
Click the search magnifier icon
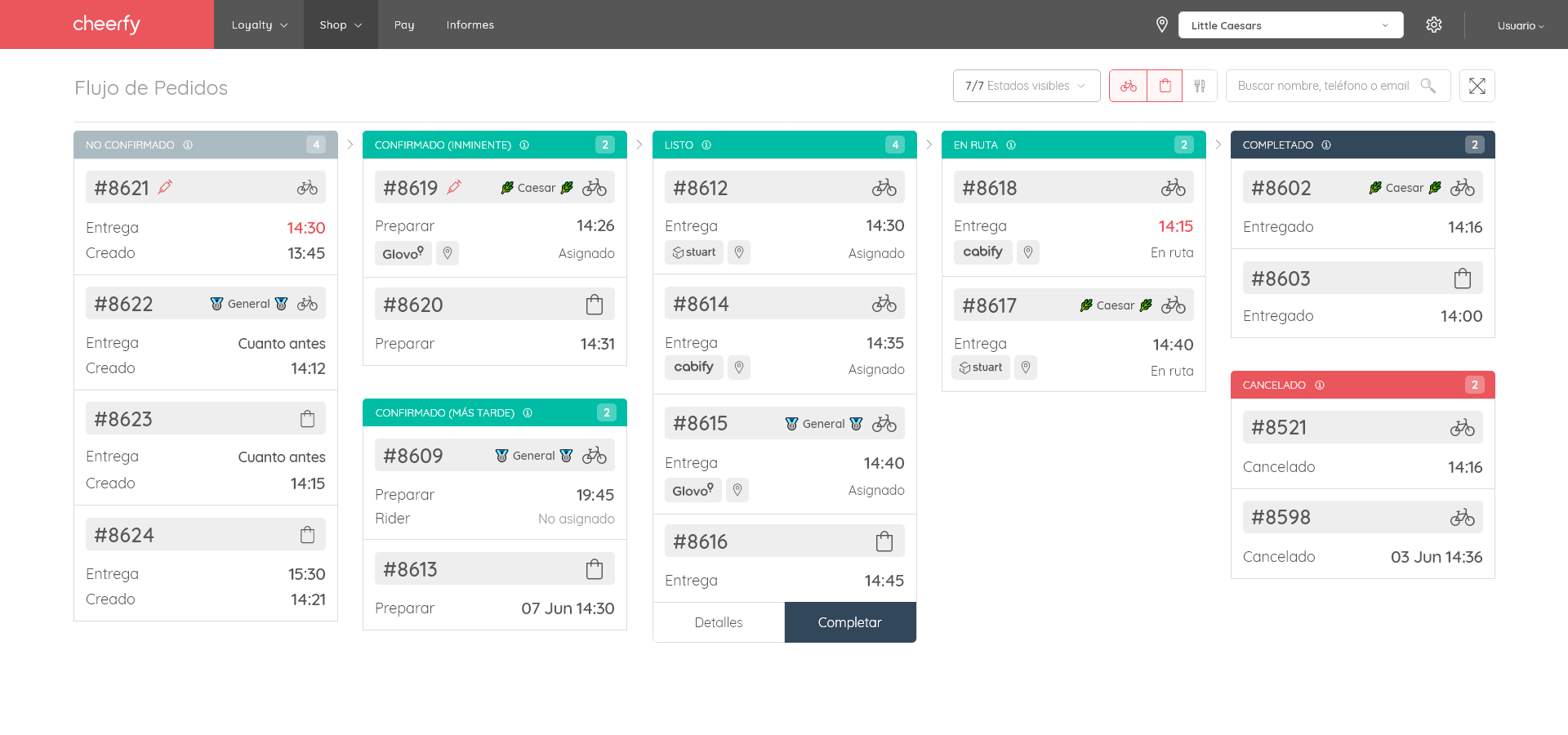[1428, 86]
